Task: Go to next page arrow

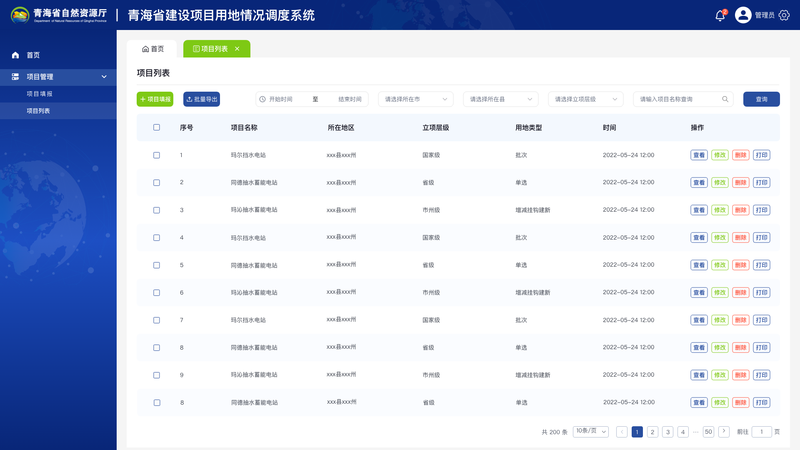Action: (723, 432)
